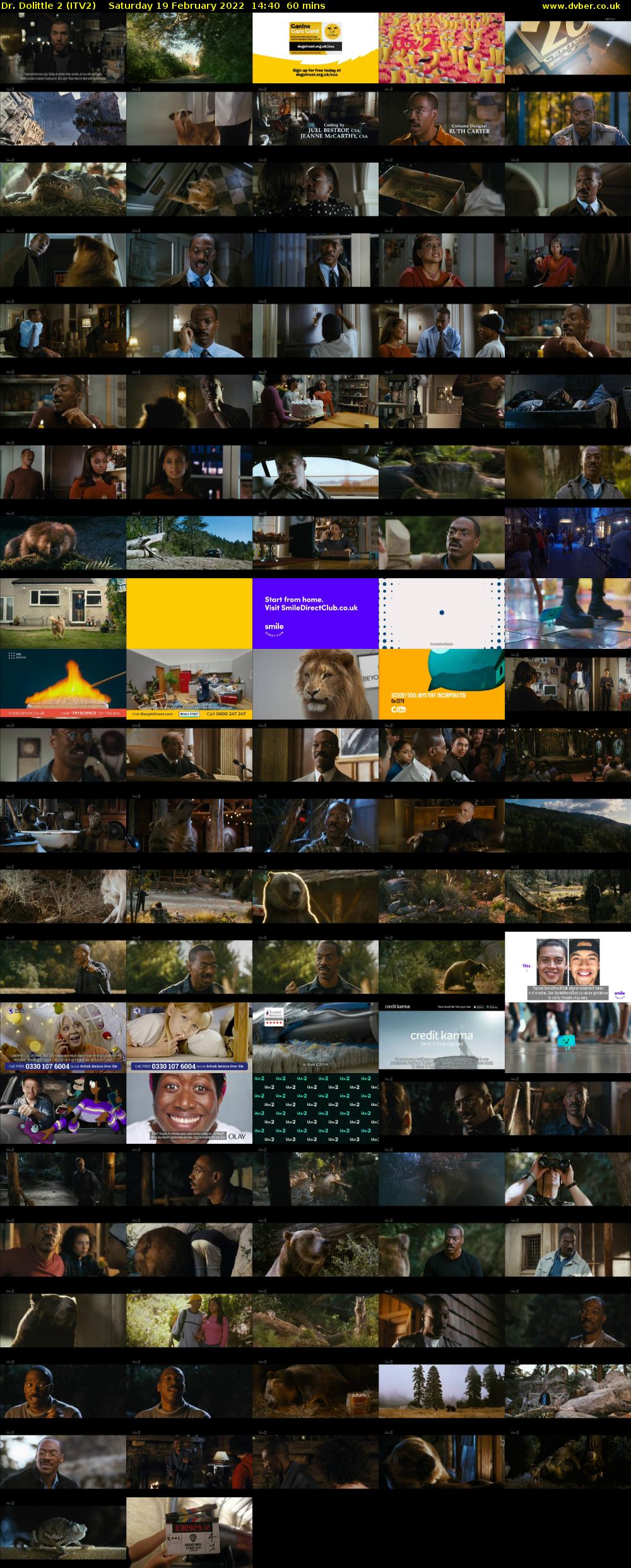Click the blonde woman on phone advert thumbnail
This screenshot has width=631, height=1568.
63,1038
